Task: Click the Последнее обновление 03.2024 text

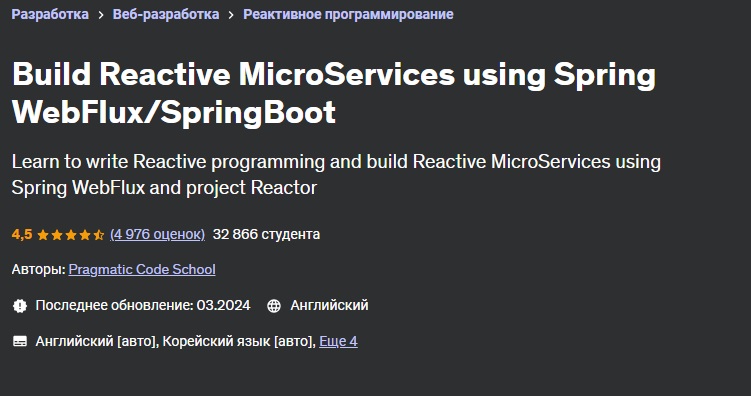Action: (x=143, y=305)
